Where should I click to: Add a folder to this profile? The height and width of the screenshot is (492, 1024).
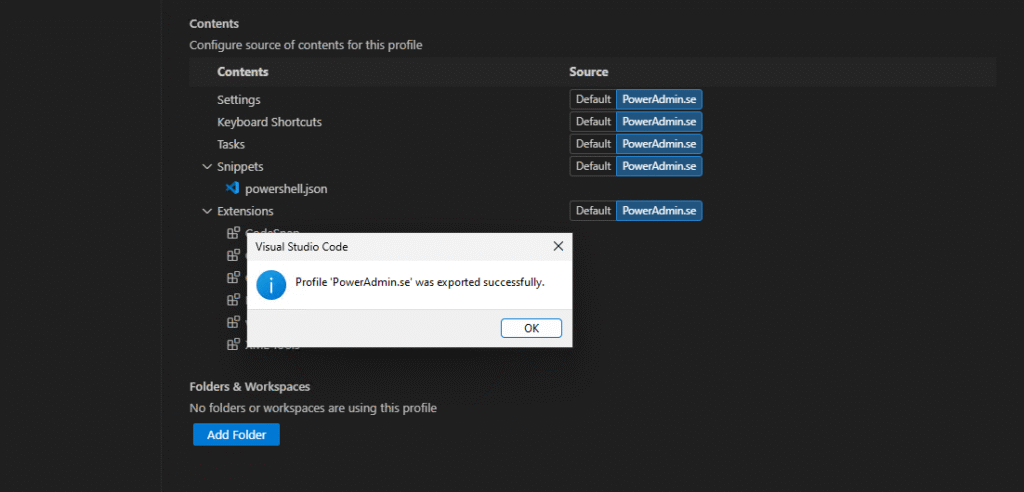pos(236,435)
